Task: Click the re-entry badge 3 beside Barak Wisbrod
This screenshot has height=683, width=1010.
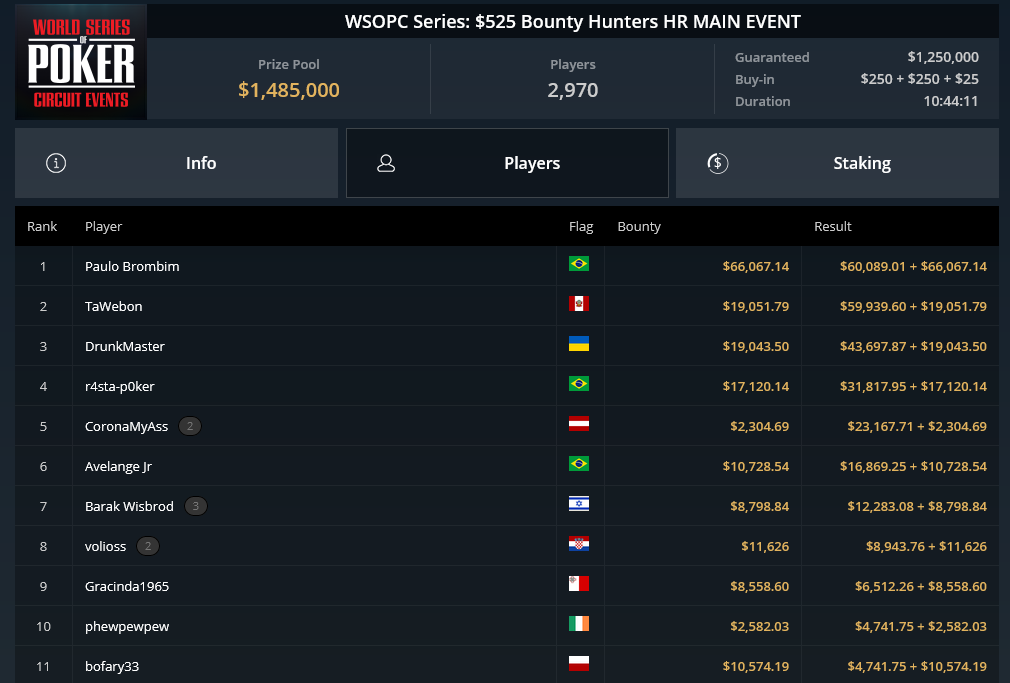Action: click(x=196, y=506)
